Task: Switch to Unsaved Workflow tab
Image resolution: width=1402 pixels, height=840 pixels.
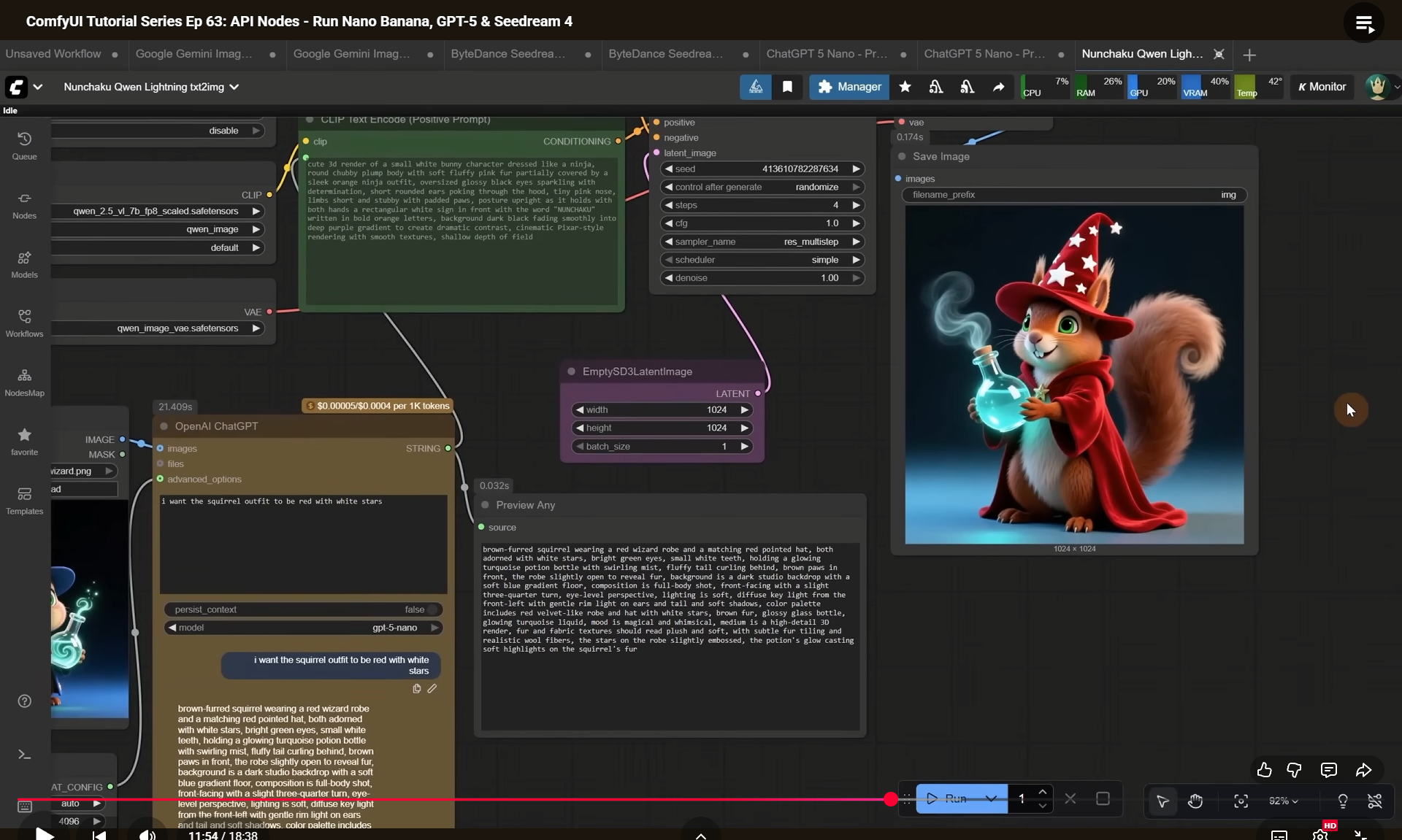Action: coord(53,54)
